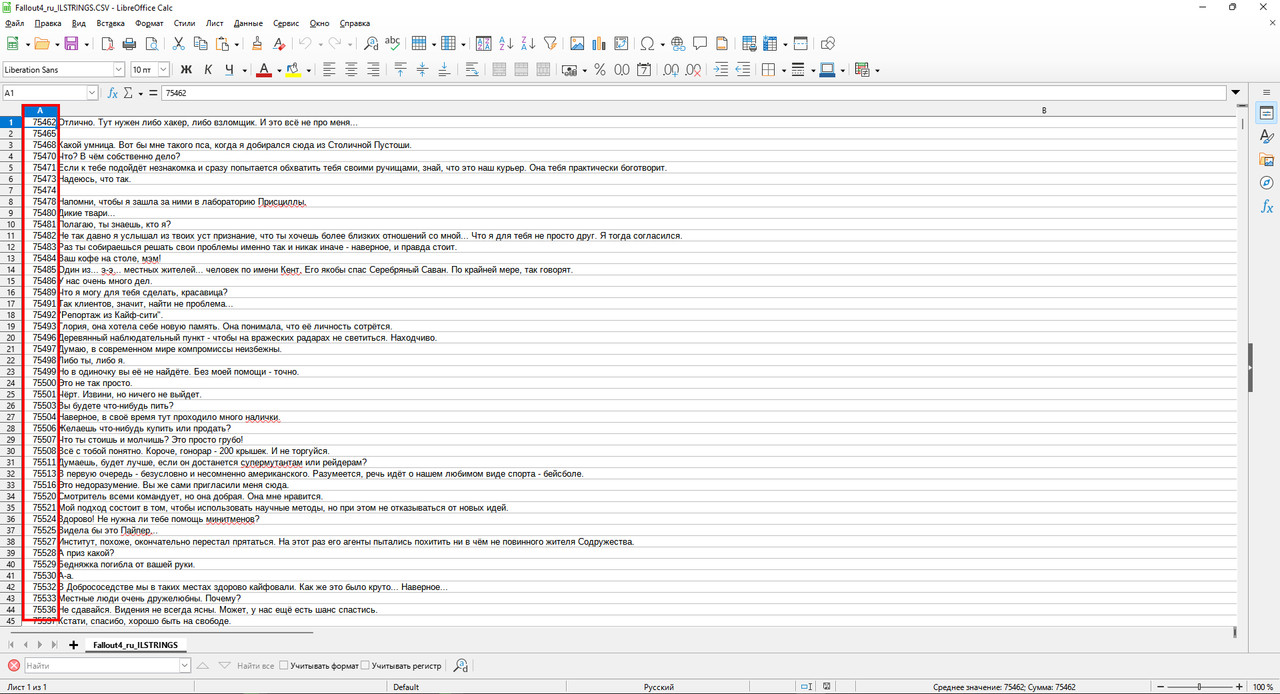Insert a chart

[599, 44]
